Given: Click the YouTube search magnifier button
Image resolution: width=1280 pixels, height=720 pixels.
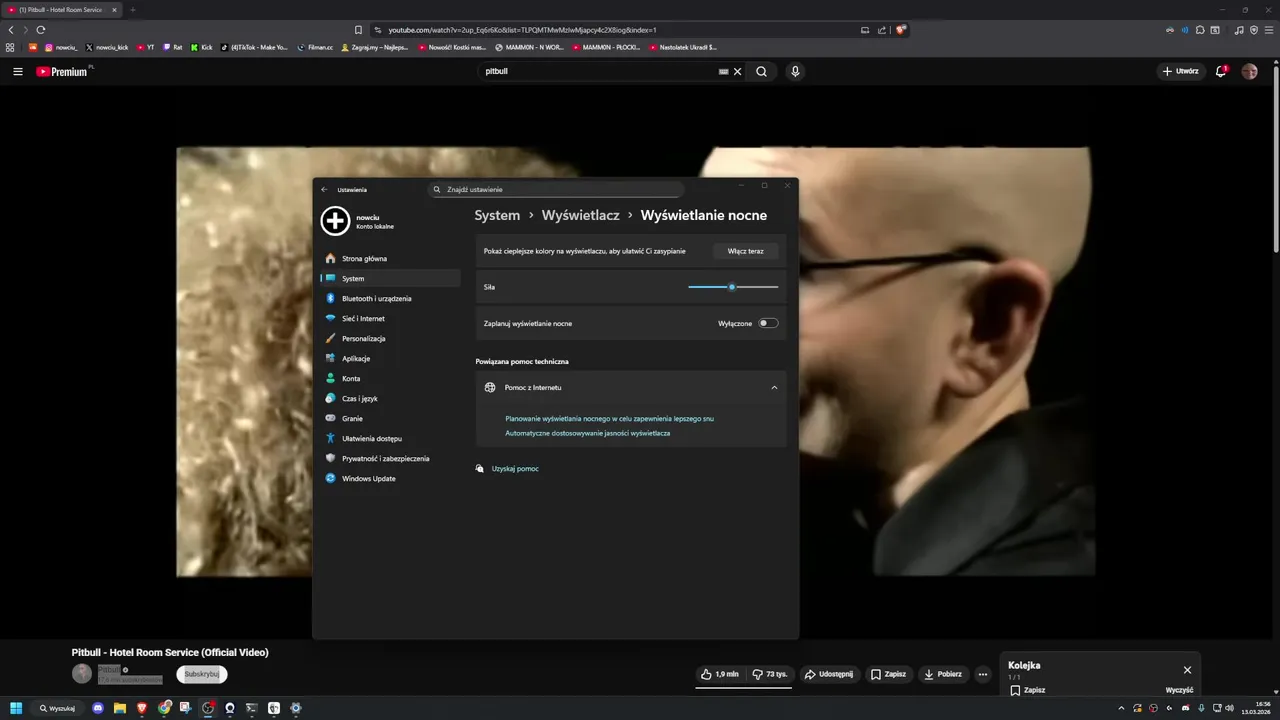Looking at the screenshot, I should (761, 72).
